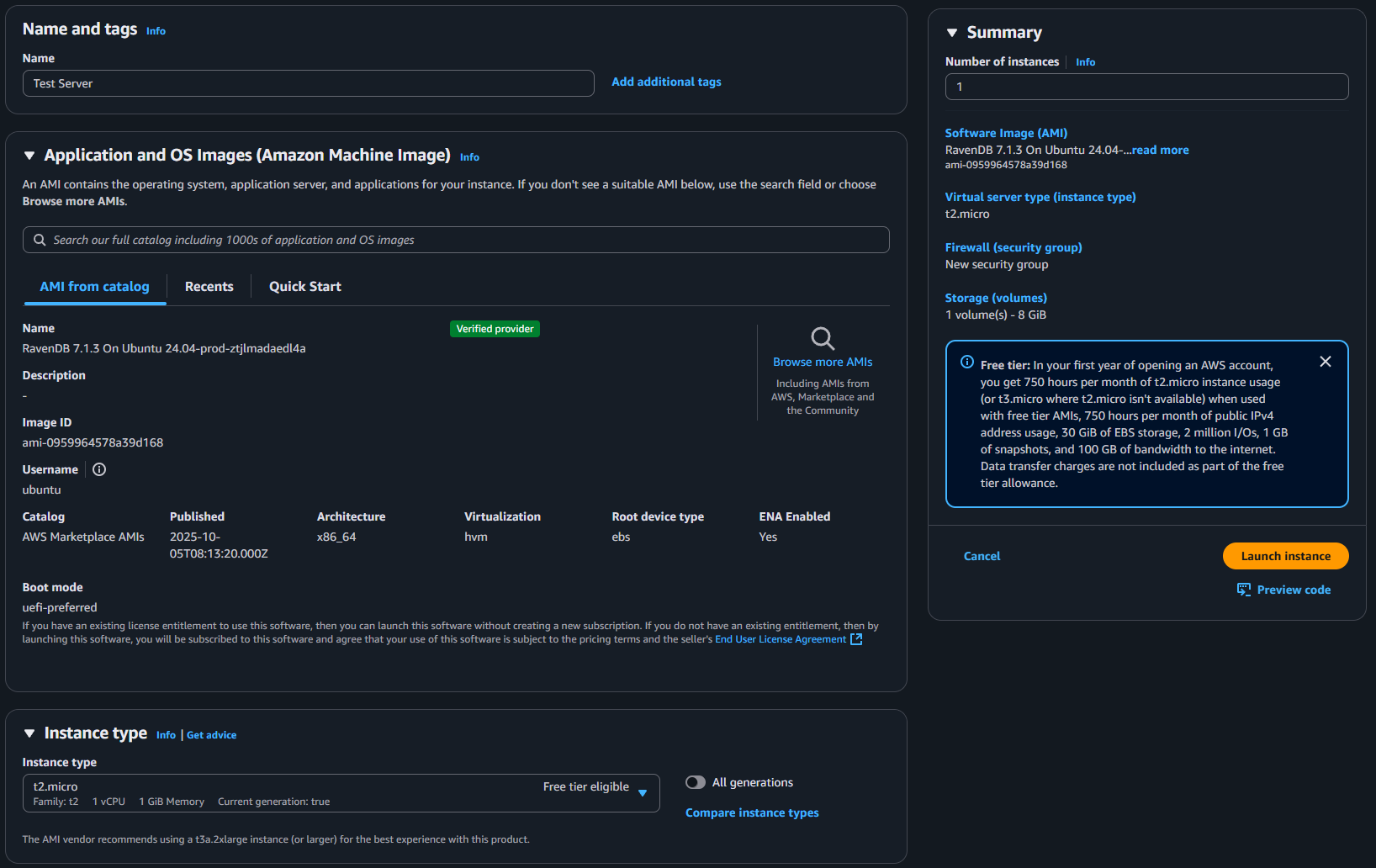1376x868 pixels.
Task: Click the uefi-preferred boot mode value
Action: (60, 607)
